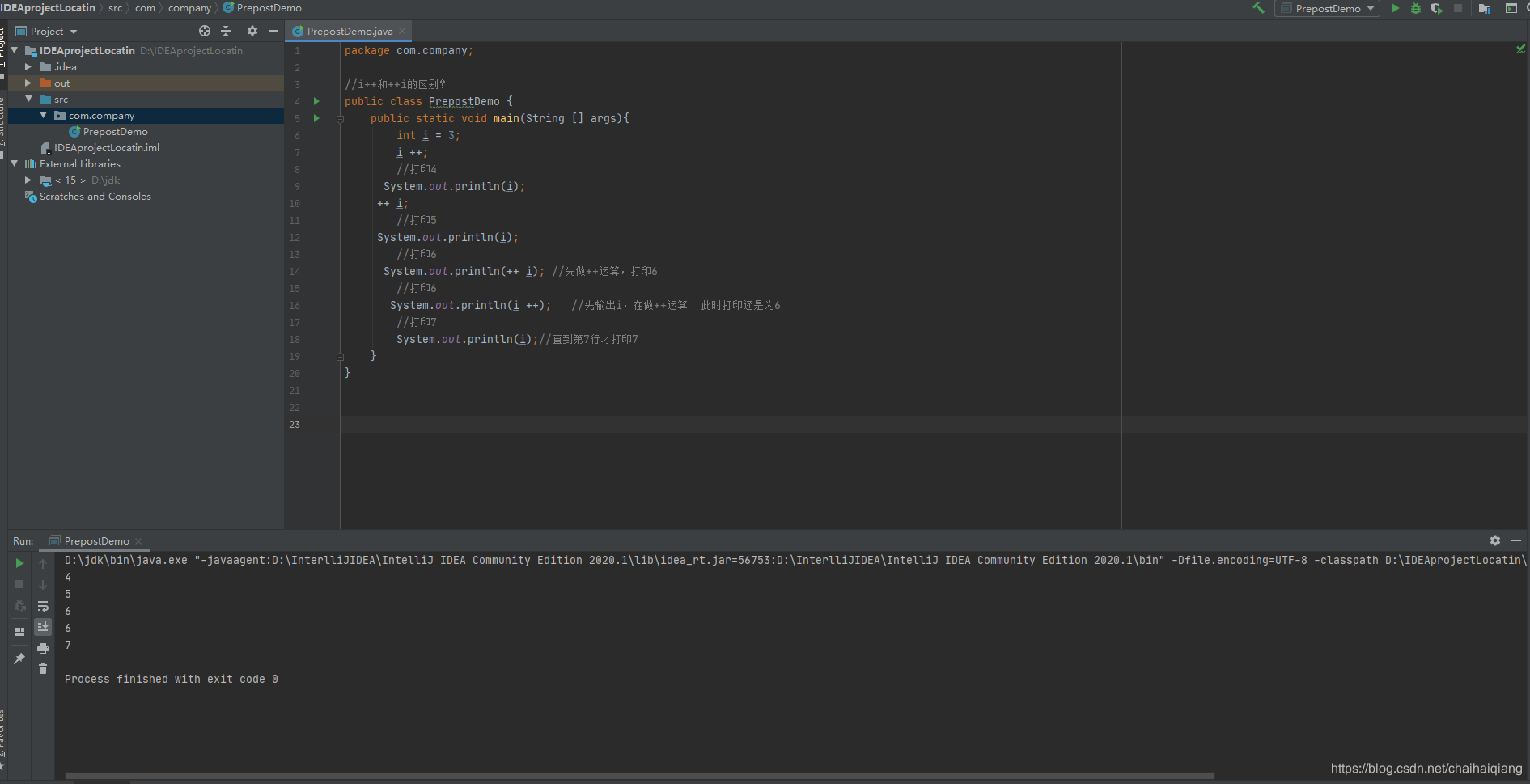Close the PrepostDemo Run tab
1530x784 pixels.
click(138, 540)
